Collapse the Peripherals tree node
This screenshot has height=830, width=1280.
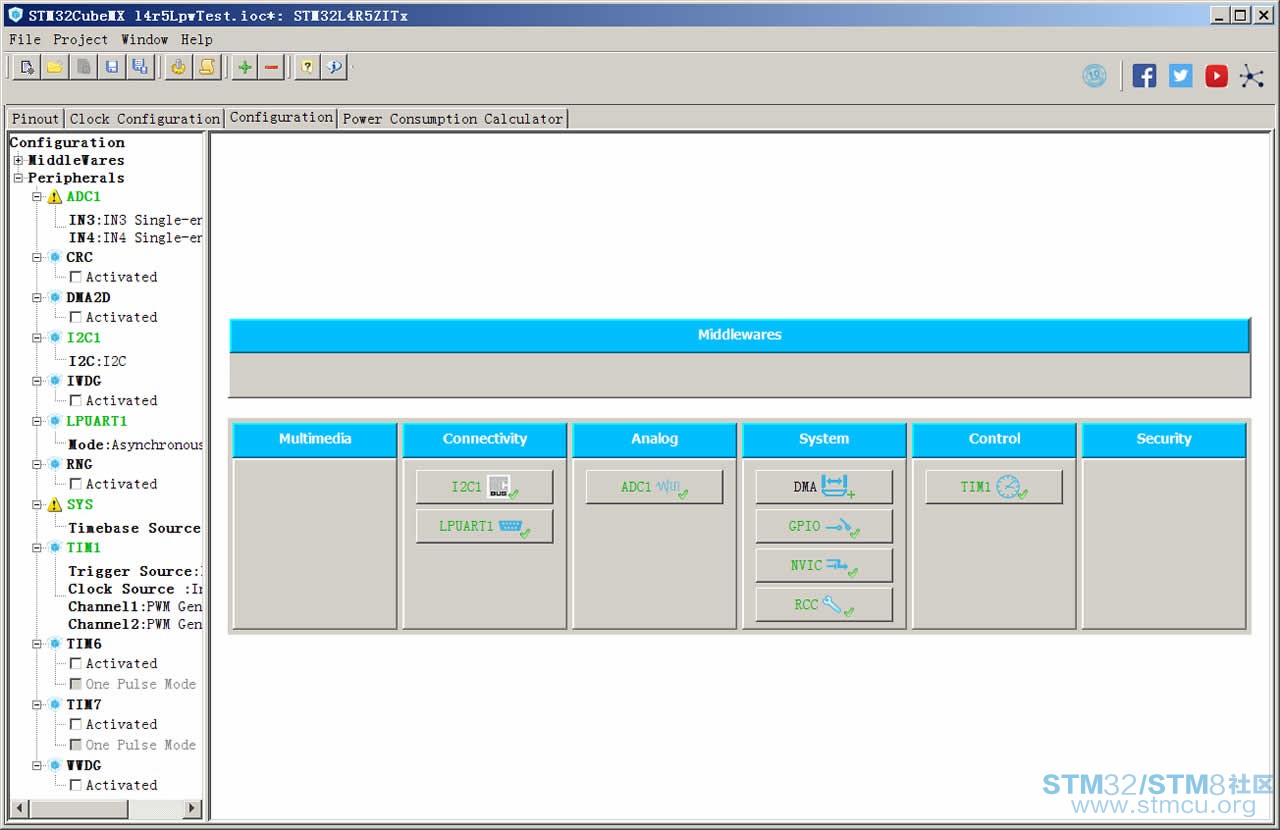[18, 178]
